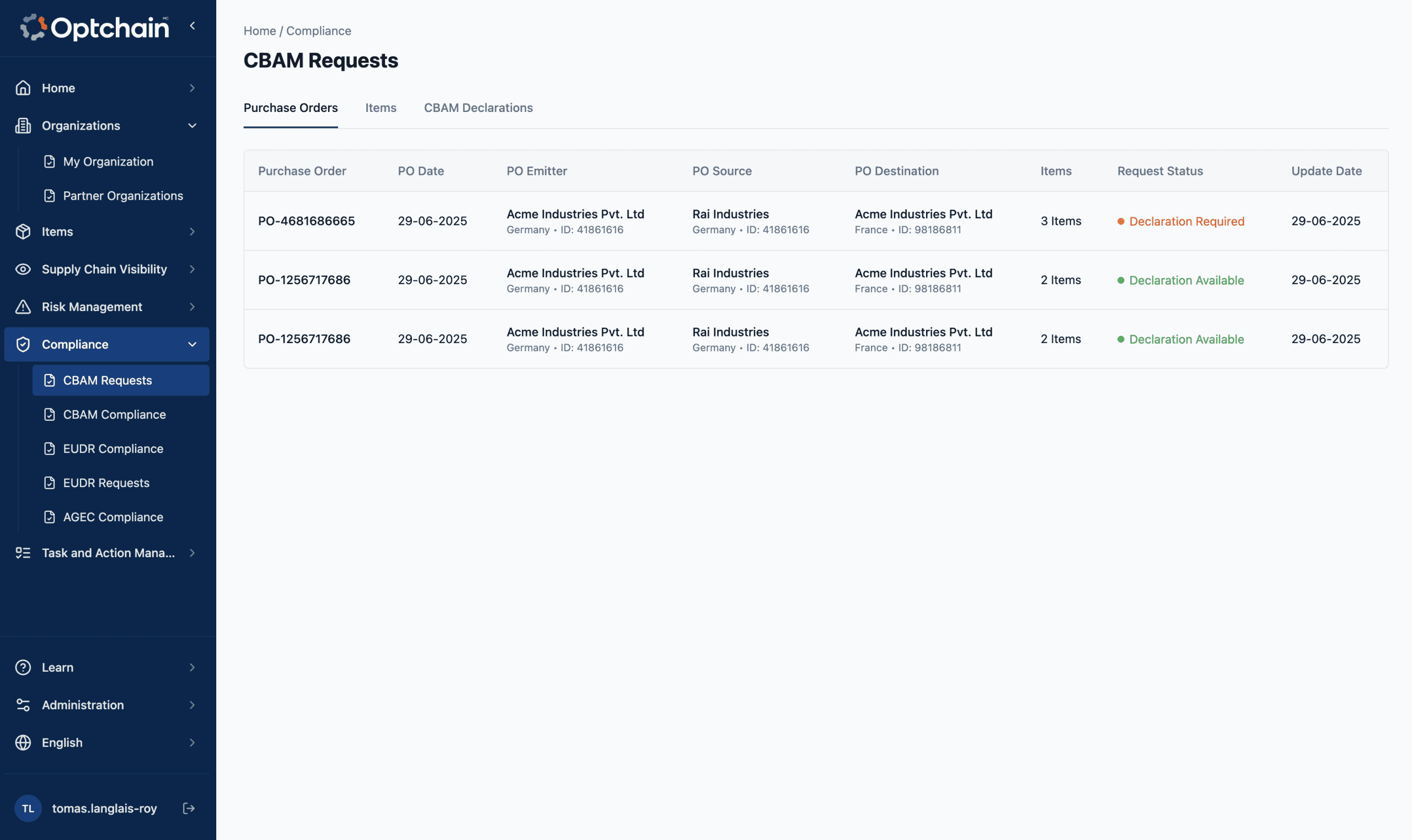
Task: Collapse the Compliance section chevron
Action: click(192, 344)
